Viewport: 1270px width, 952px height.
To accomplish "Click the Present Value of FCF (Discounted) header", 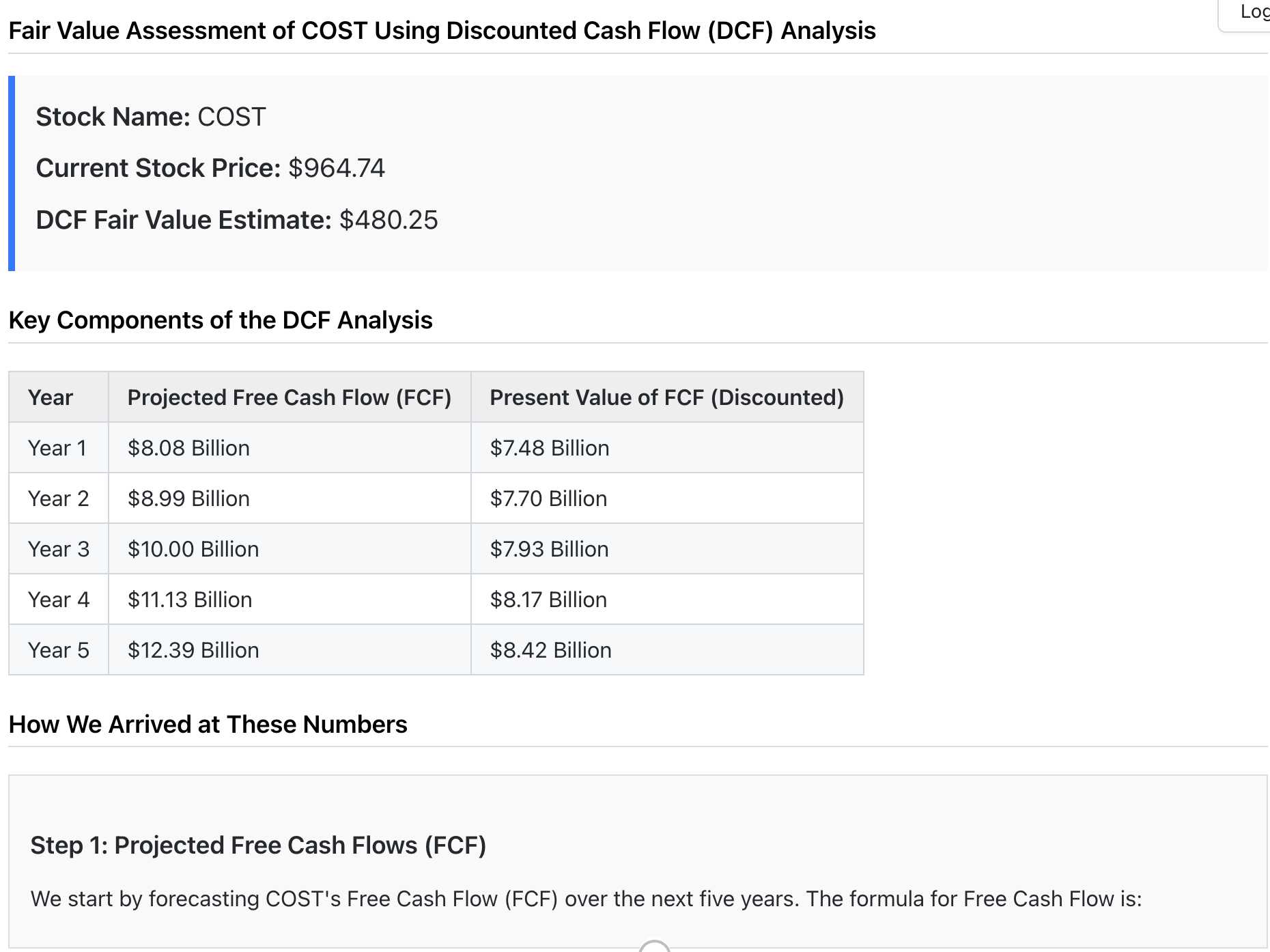I will pos(667,397).
